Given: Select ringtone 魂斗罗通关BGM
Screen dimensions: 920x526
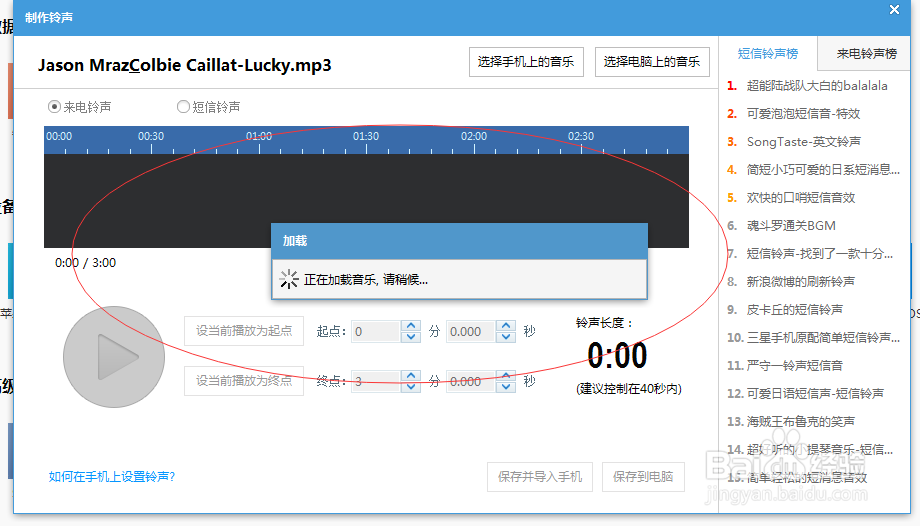Looking at the screenshot, I should point(791,225).
